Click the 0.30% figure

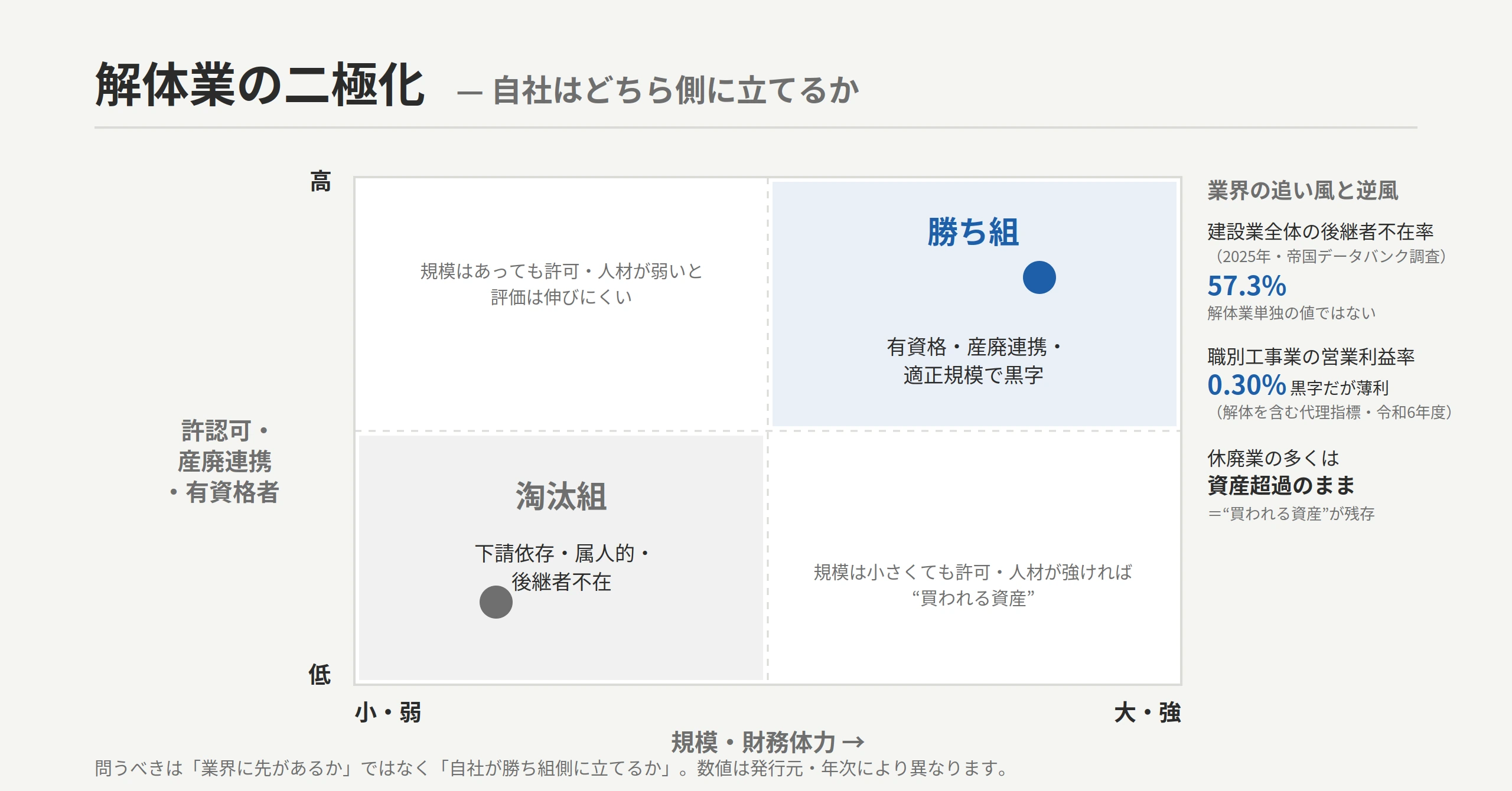(1247, 385)
